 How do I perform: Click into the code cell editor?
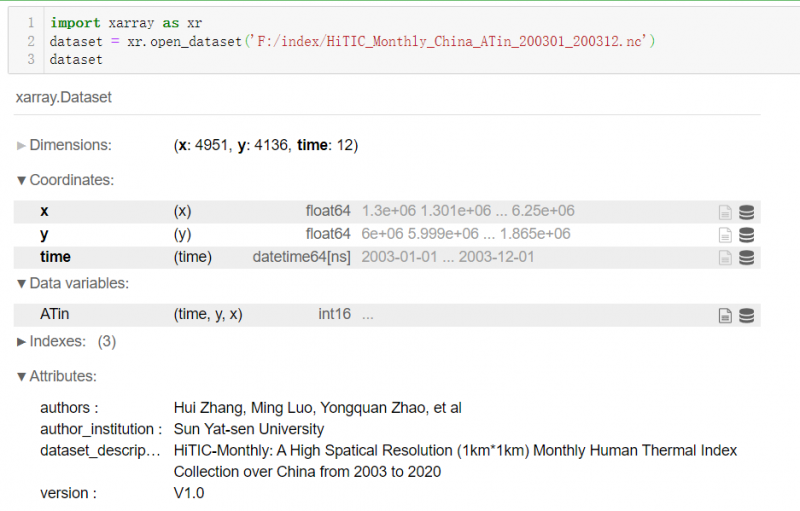(x=400, y=41)
